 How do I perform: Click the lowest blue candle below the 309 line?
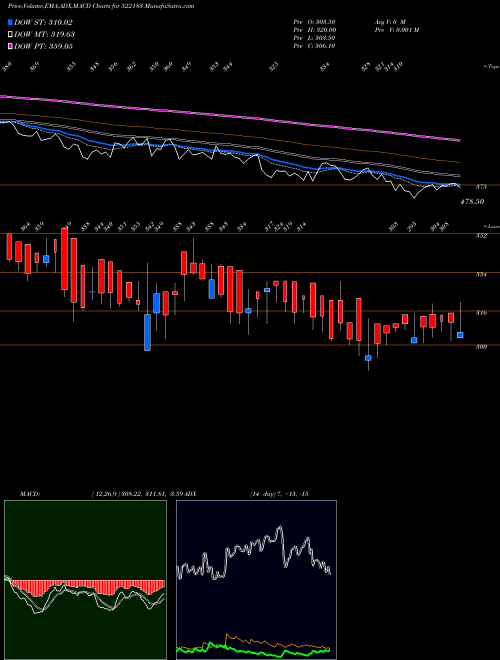coord(368,358)
